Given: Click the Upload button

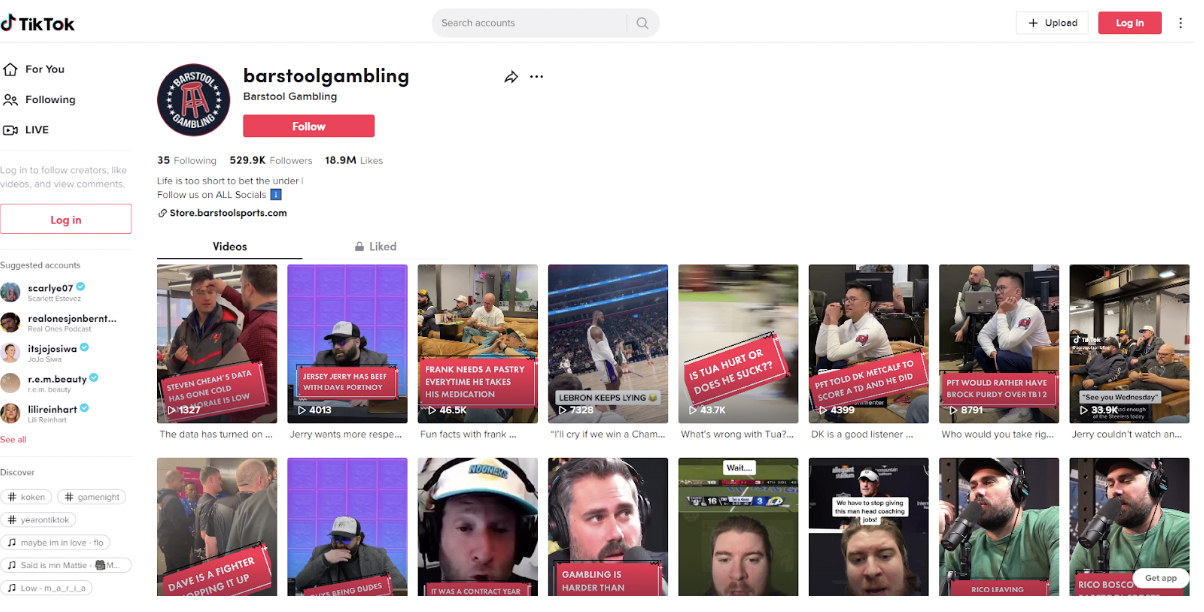Looking at the screenshot, I should (1052, 23).
